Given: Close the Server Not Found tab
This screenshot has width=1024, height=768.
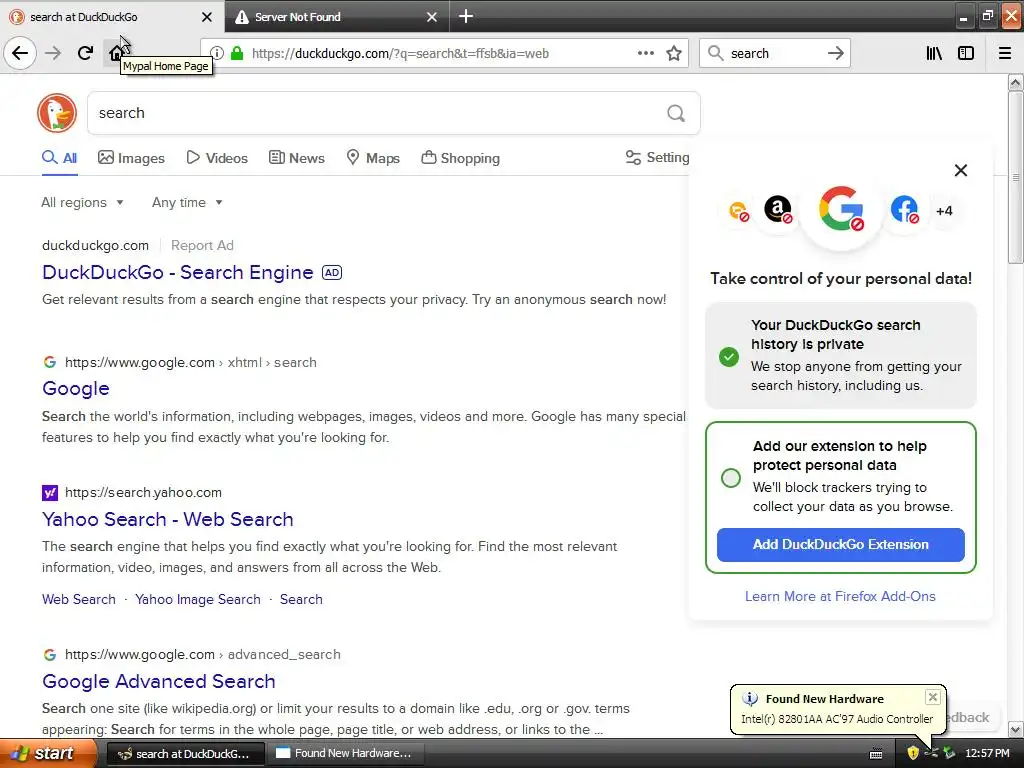Looking at the screenshot, I should pyautogui.click(x=432, y=17).
